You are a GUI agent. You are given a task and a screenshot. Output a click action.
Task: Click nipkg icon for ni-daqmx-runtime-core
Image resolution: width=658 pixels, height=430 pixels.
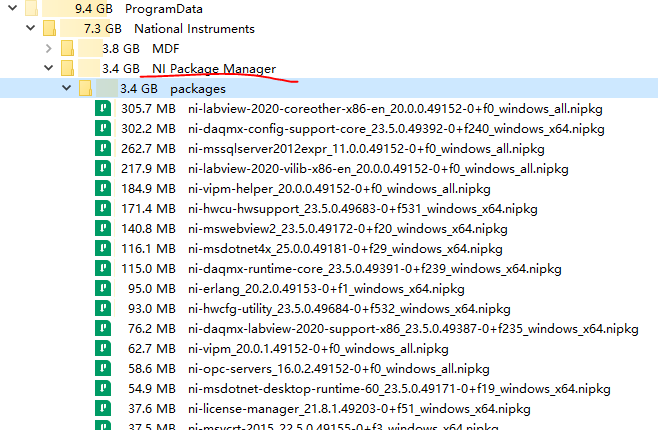tap(103, 268)
